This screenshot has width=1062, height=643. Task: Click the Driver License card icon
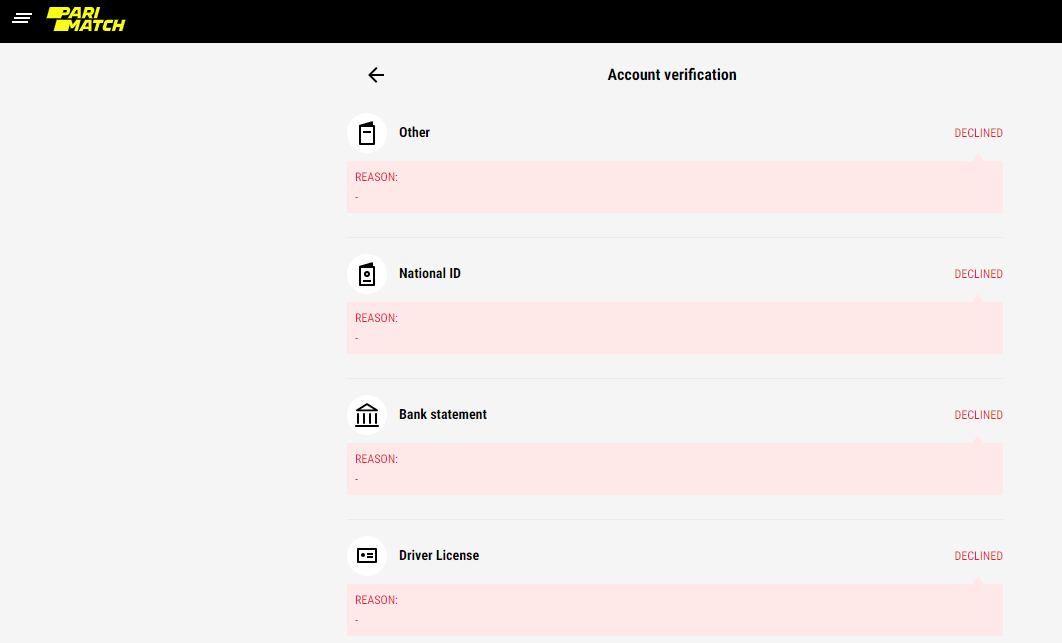(x=367, y=556)
